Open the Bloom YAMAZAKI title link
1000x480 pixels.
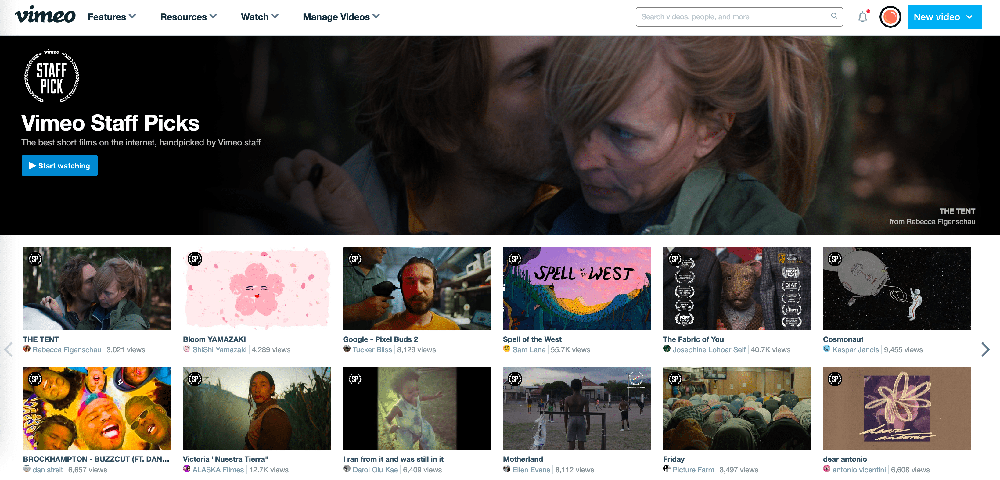[214, 339]
